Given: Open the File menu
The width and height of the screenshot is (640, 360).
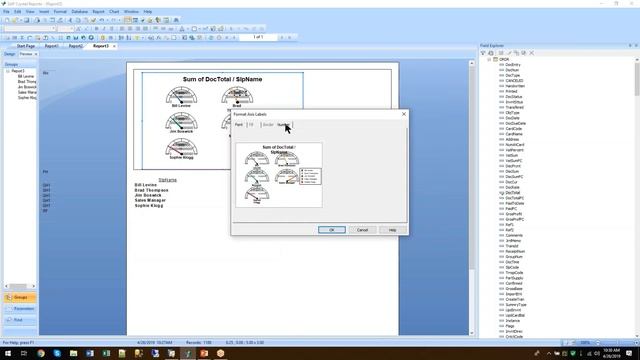Looking at the screenshot, I should (6, 11).
